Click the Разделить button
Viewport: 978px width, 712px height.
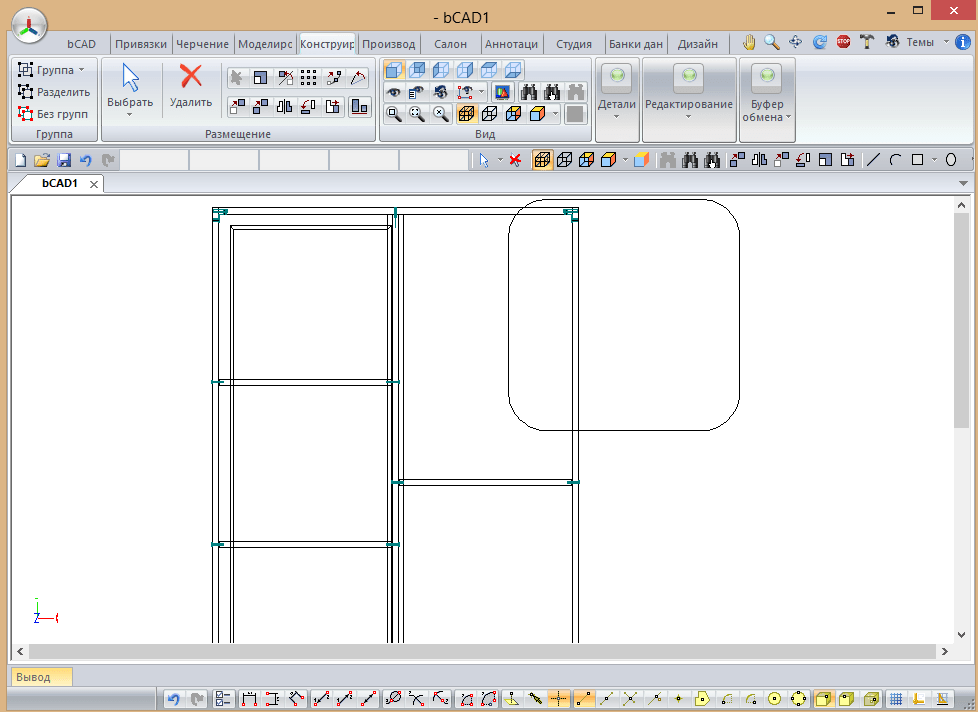pyautogui.click(x=54, y=92)
